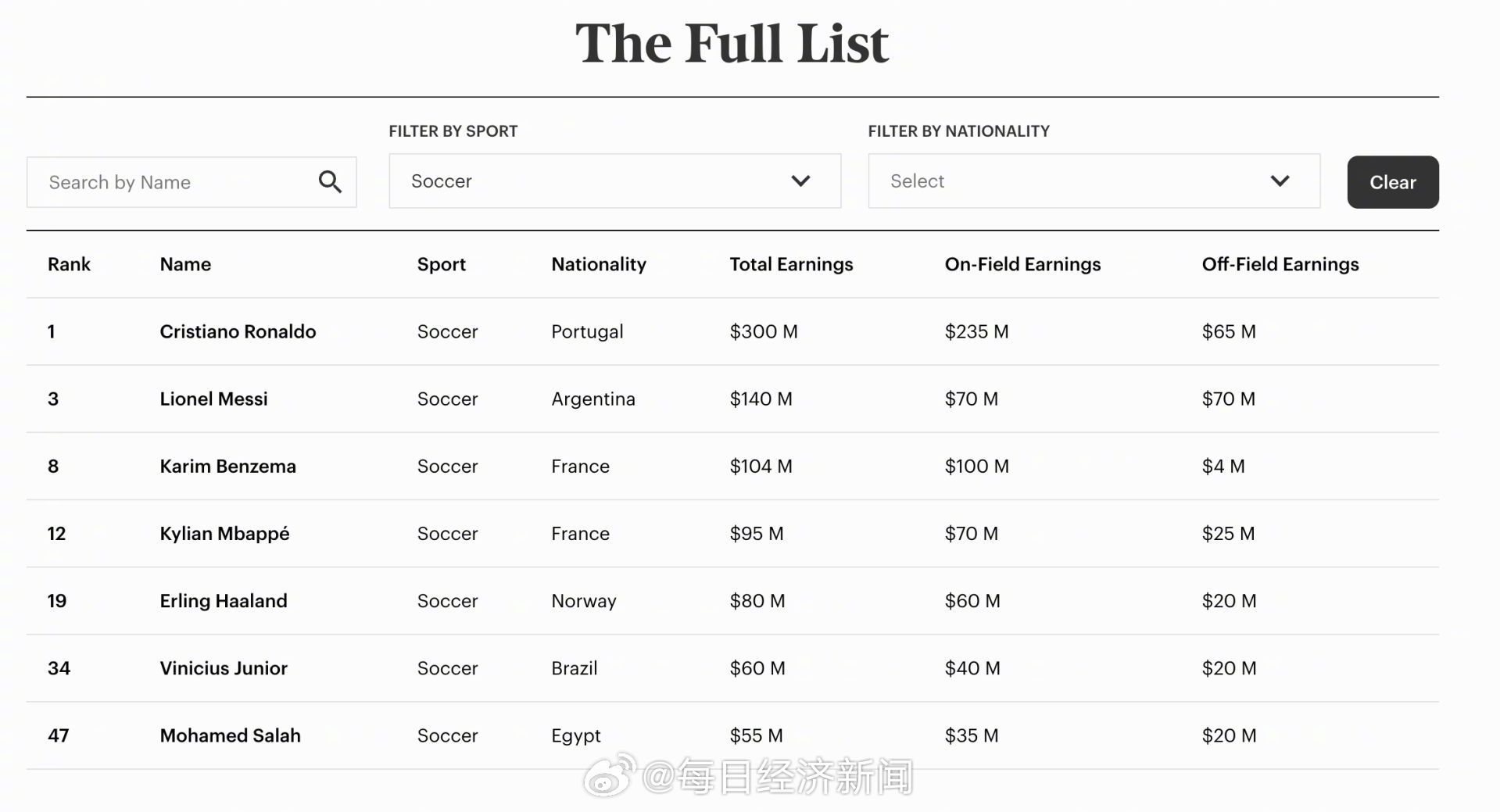Click the Nationality column header
This screenshot has width=1500, height=812.
[x=599, y=264]
